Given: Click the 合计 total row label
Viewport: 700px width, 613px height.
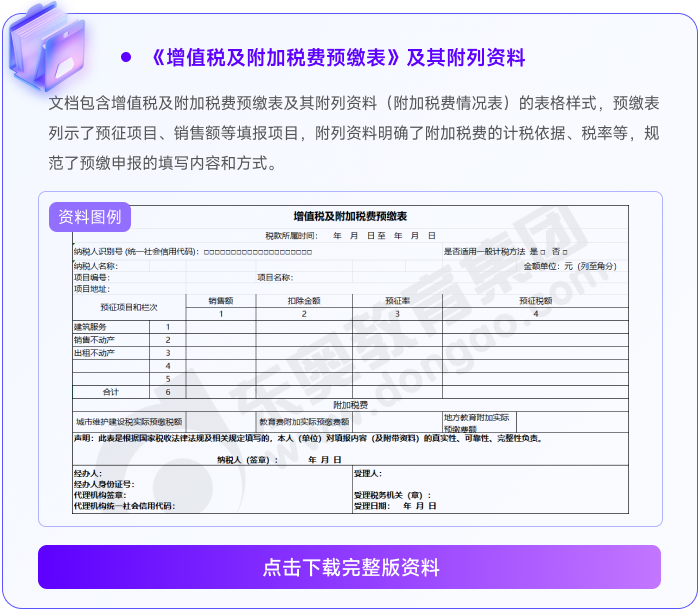Looking at the screenshot, I should pos(111,392).
